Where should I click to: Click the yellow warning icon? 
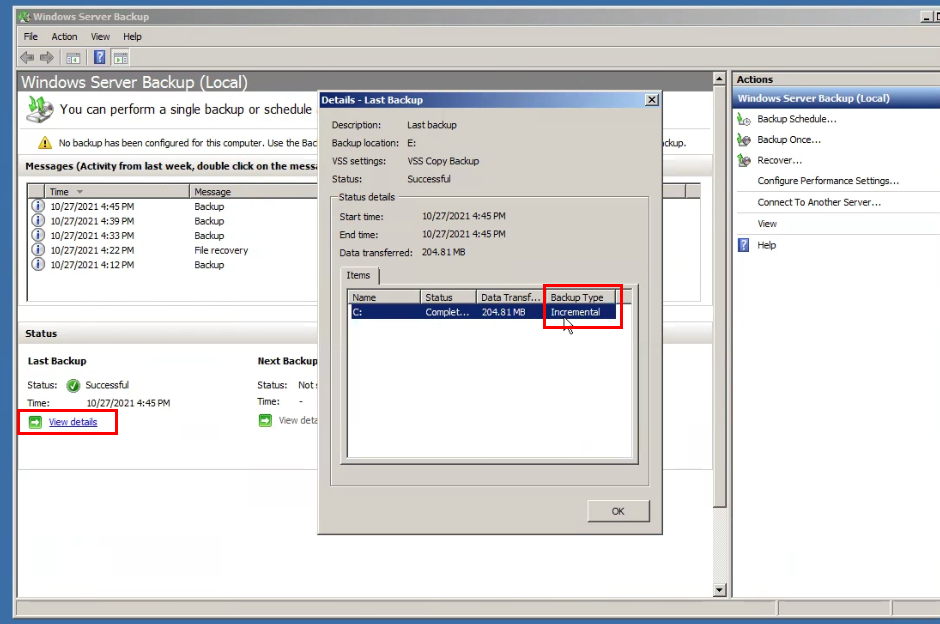tap(45, 143)
